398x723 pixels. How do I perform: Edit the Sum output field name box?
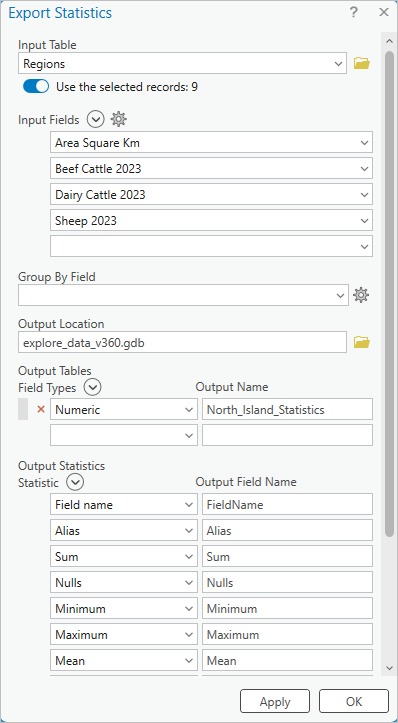pos(287,557)
